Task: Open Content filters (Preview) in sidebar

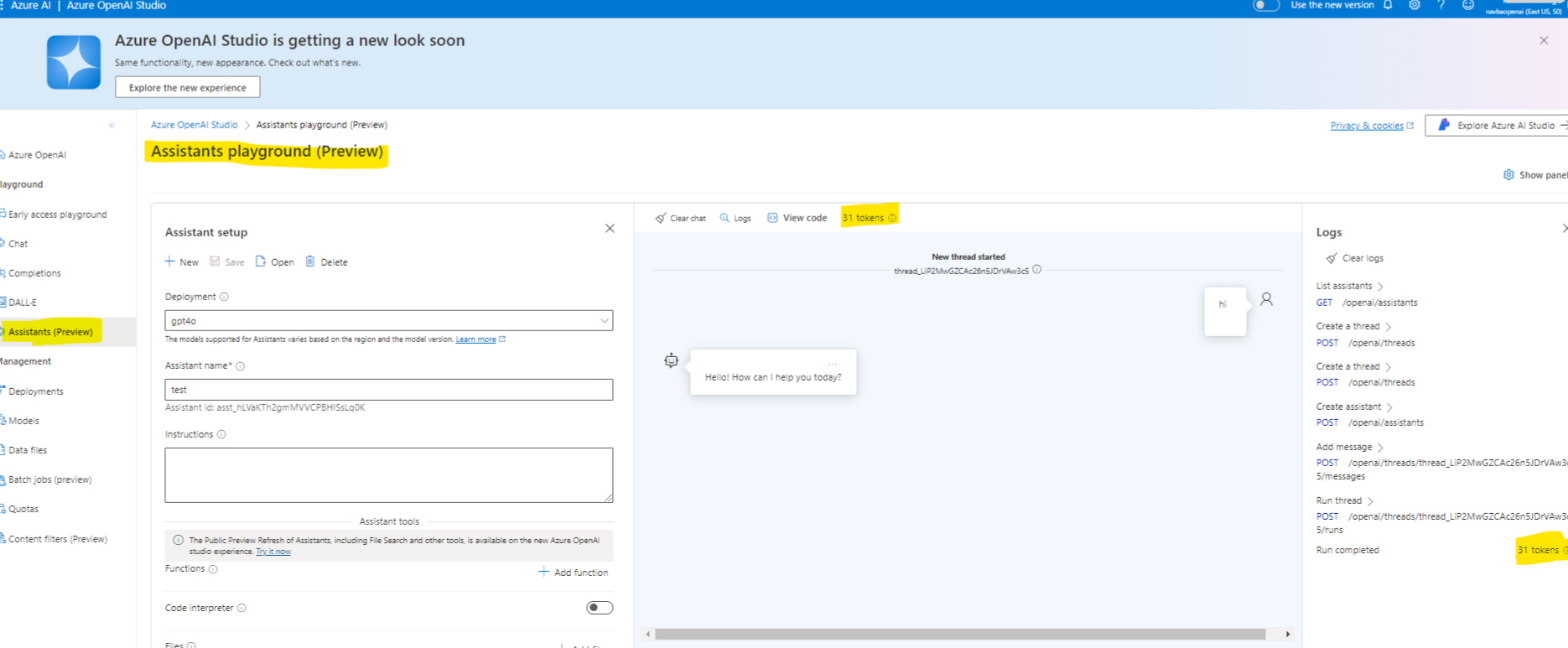Action: coord(57,539)
